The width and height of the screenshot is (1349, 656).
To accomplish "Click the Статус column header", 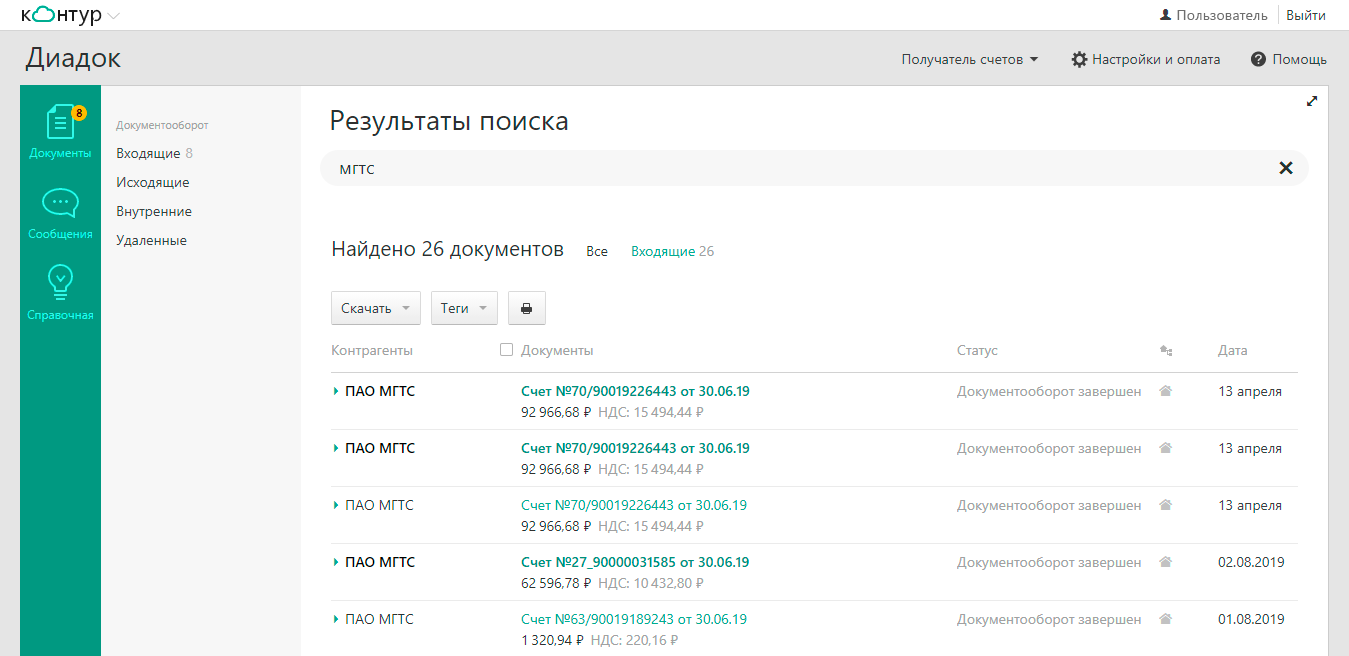I will tap(977, 350).
